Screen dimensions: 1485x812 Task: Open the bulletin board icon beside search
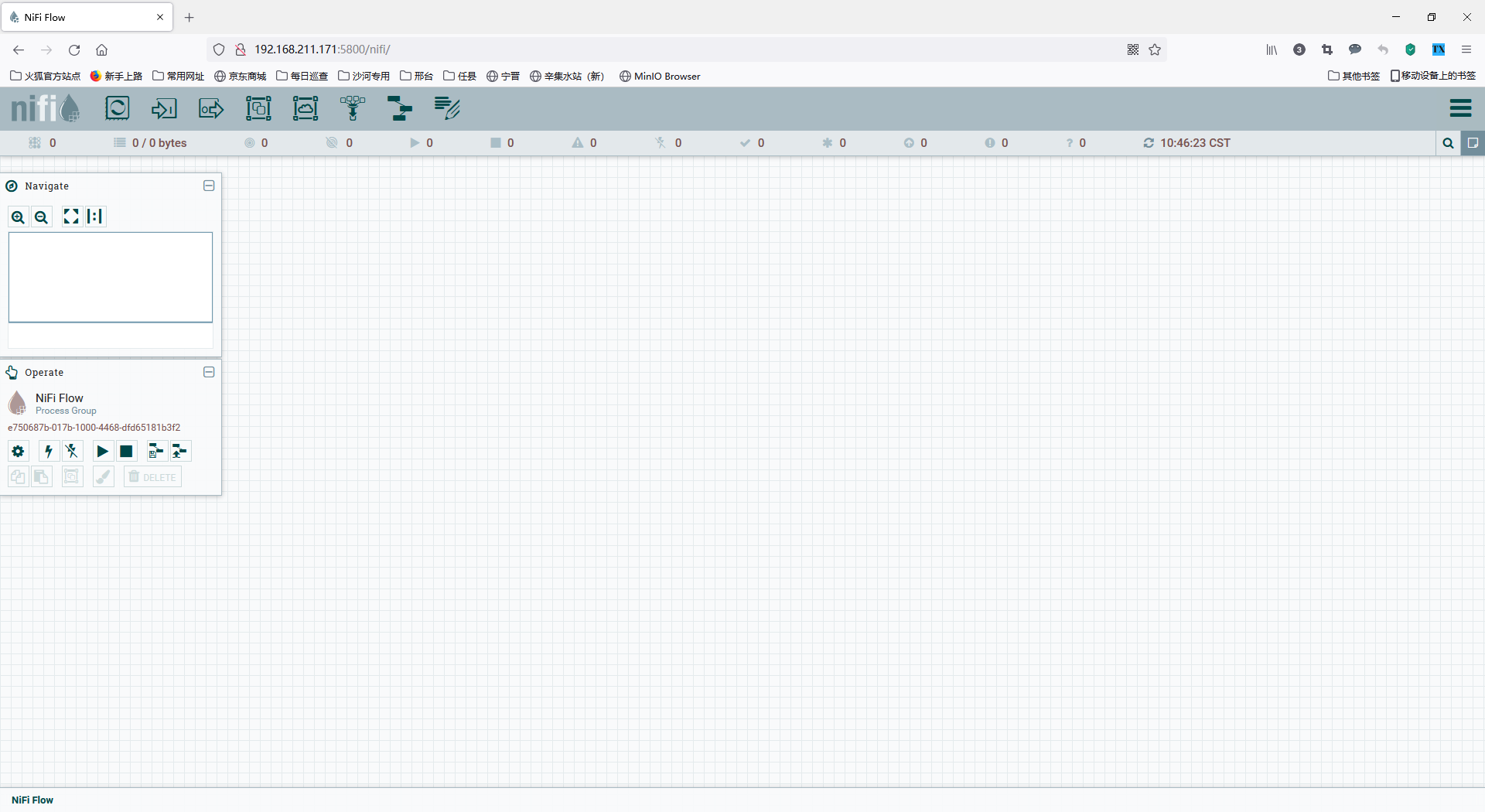1473,143
